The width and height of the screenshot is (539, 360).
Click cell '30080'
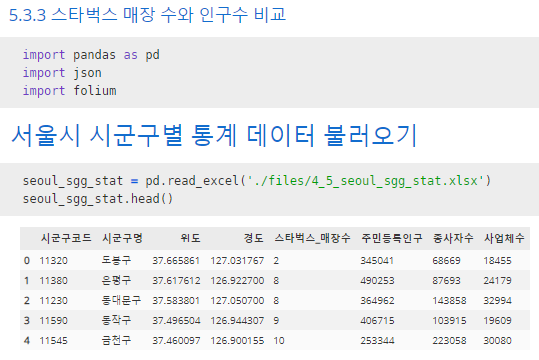[x=497, y=340]
